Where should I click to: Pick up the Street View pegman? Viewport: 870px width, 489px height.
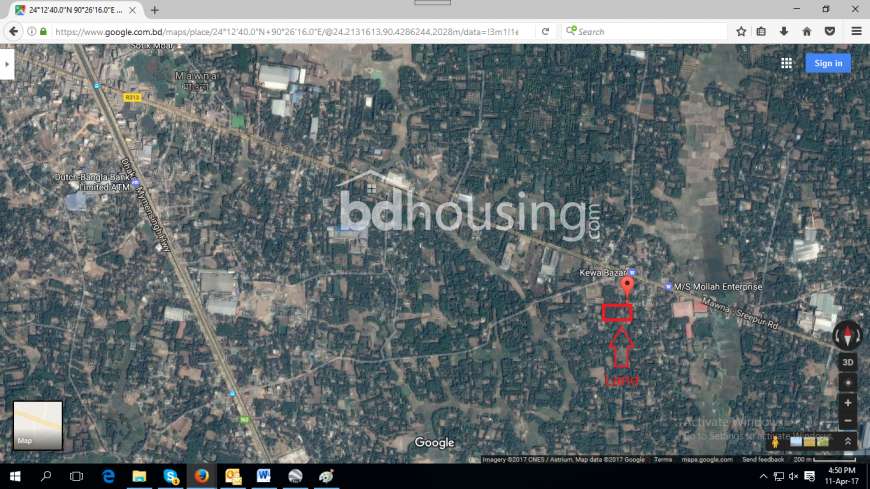click(x=775, y=442)
